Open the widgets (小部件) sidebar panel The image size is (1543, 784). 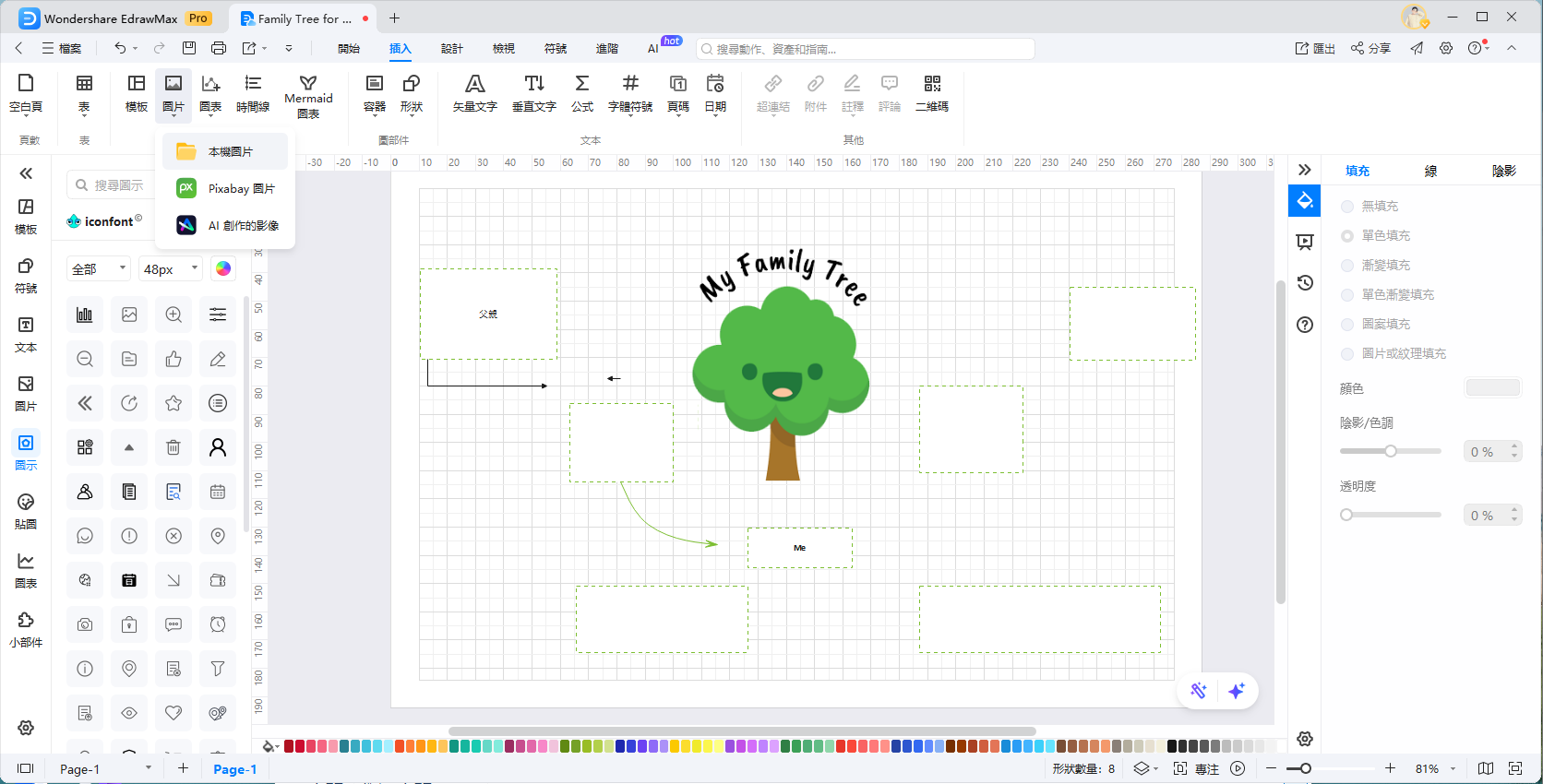[x=26, y=628]
